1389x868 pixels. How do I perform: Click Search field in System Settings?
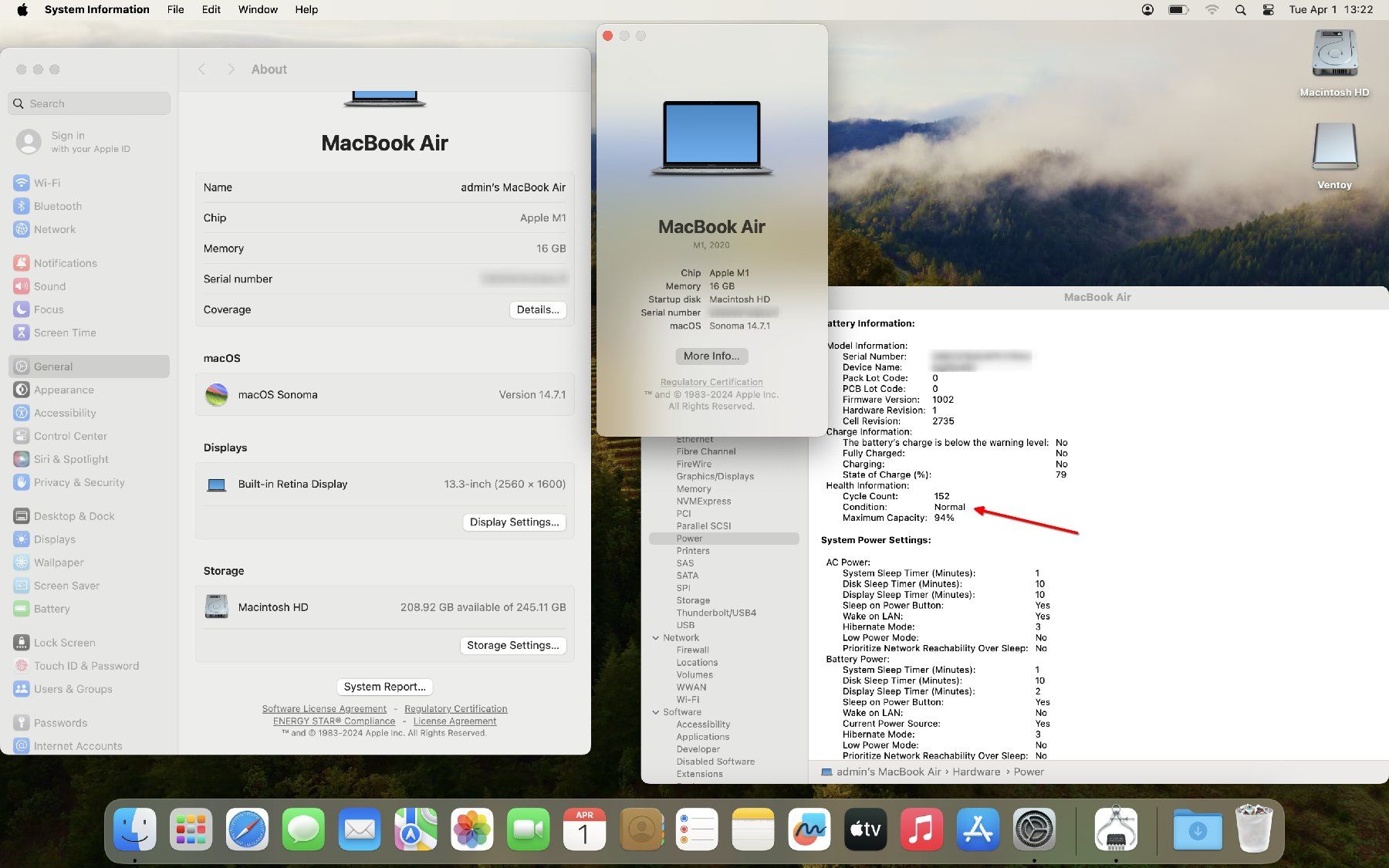point(90,103)
